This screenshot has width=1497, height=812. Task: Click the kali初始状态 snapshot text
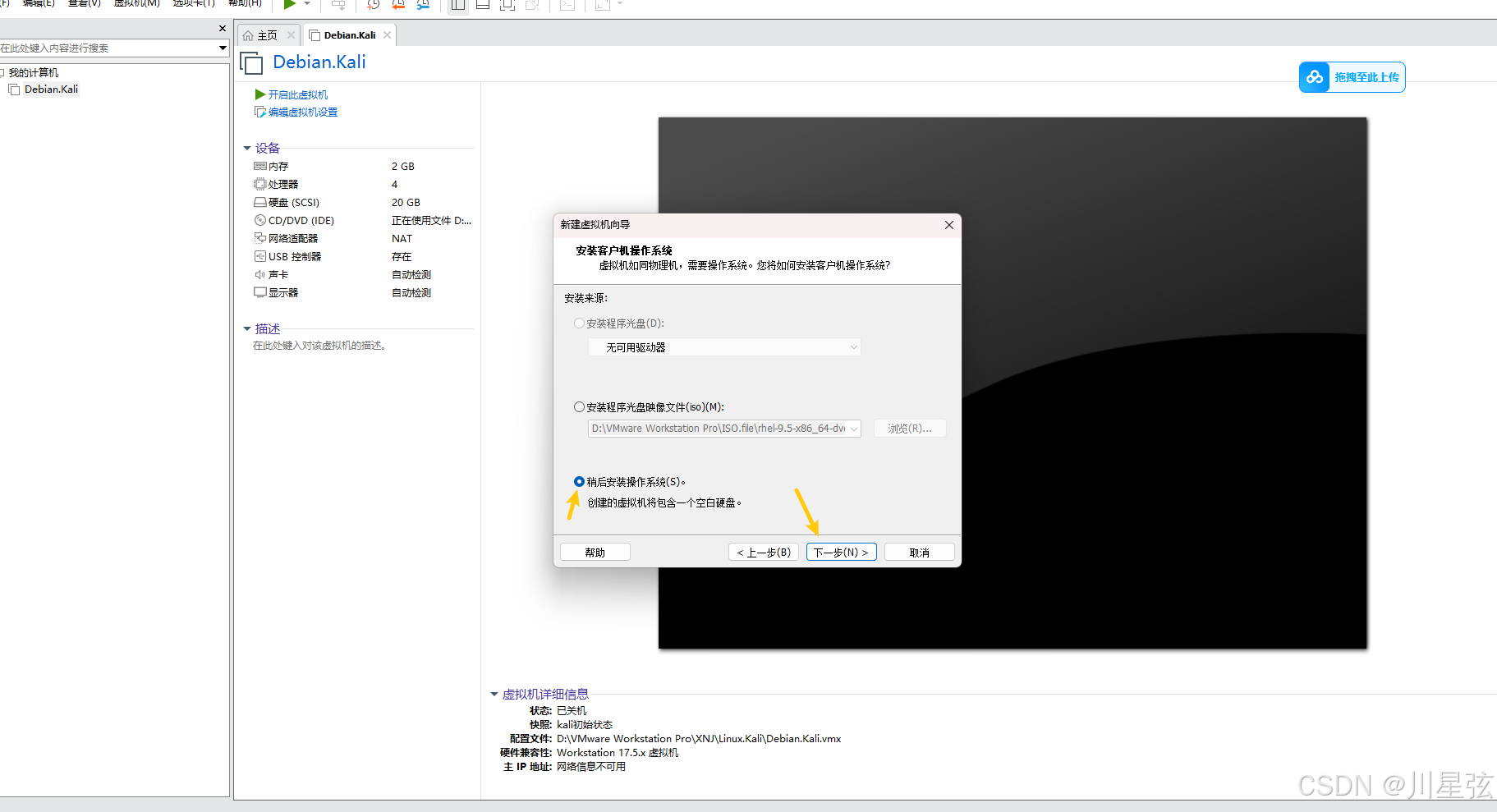click(x=585, y=725)
